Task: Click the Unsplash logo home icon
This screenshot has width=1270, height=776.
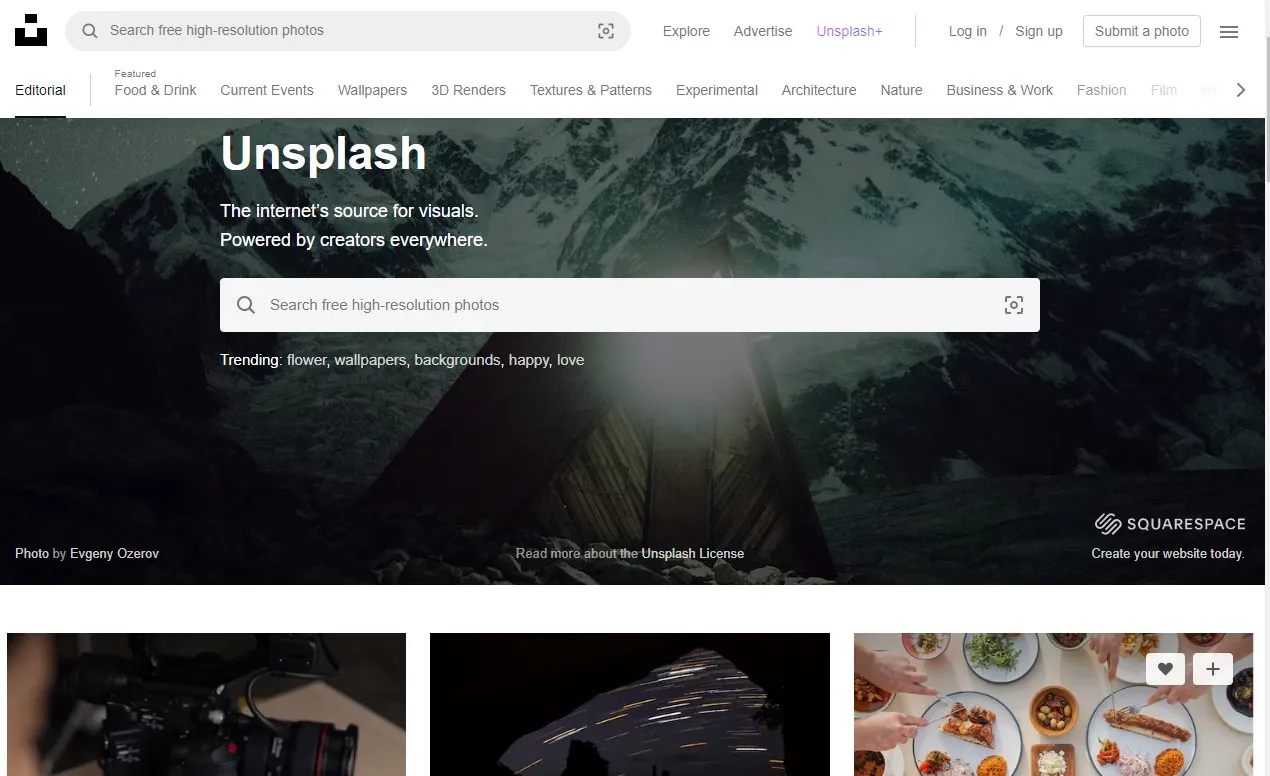Action: pos(31,30)
